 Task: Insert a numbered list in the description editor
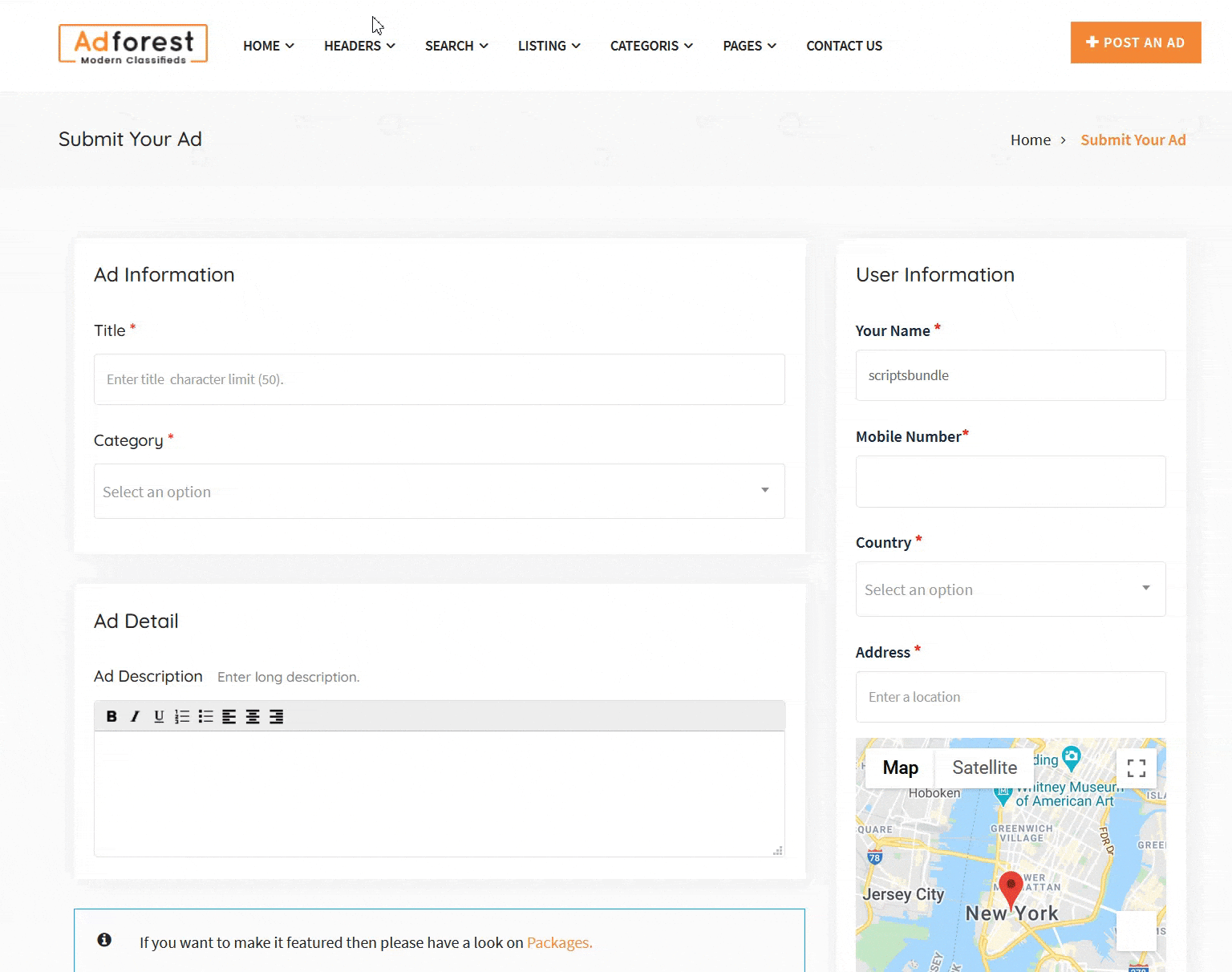click(x=181, y=716)
